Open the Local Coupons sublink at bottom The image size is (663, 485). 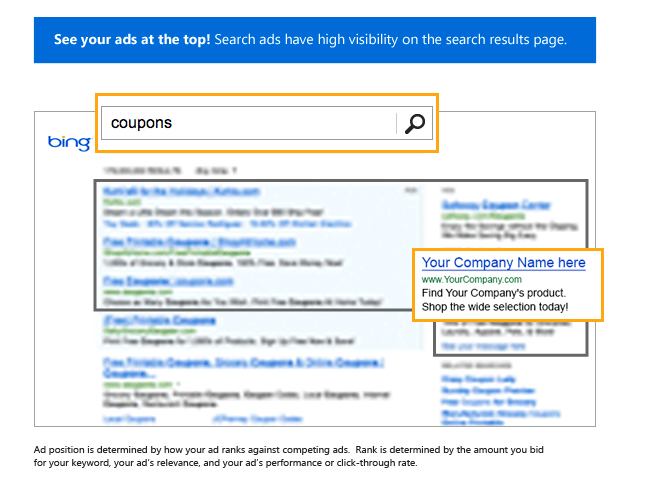(x=129, y=419)
